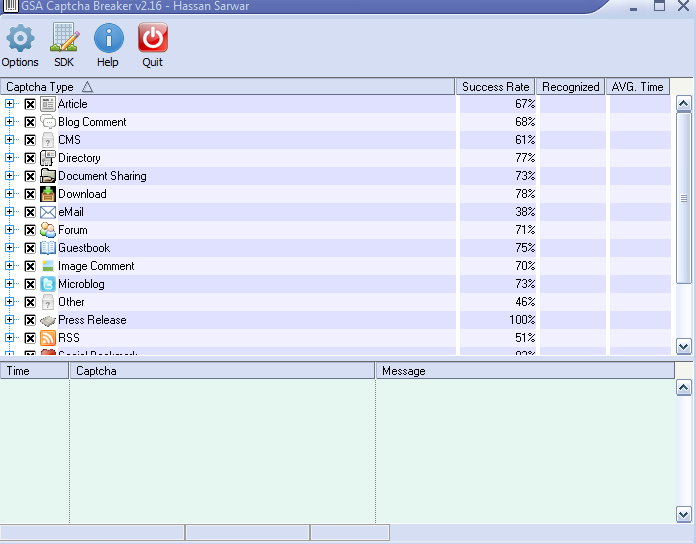Click the Image Comment picture icon
This screenshot has width=696, height=544.
tap(48, 266)
